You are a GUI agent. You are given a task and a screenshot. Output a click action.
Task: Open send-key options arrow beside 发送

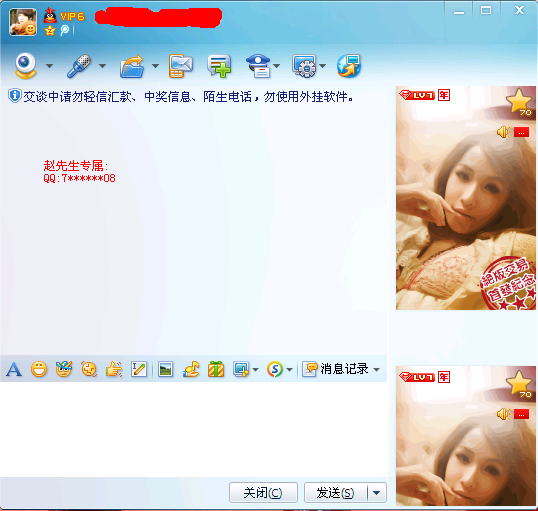click(376, 492)
